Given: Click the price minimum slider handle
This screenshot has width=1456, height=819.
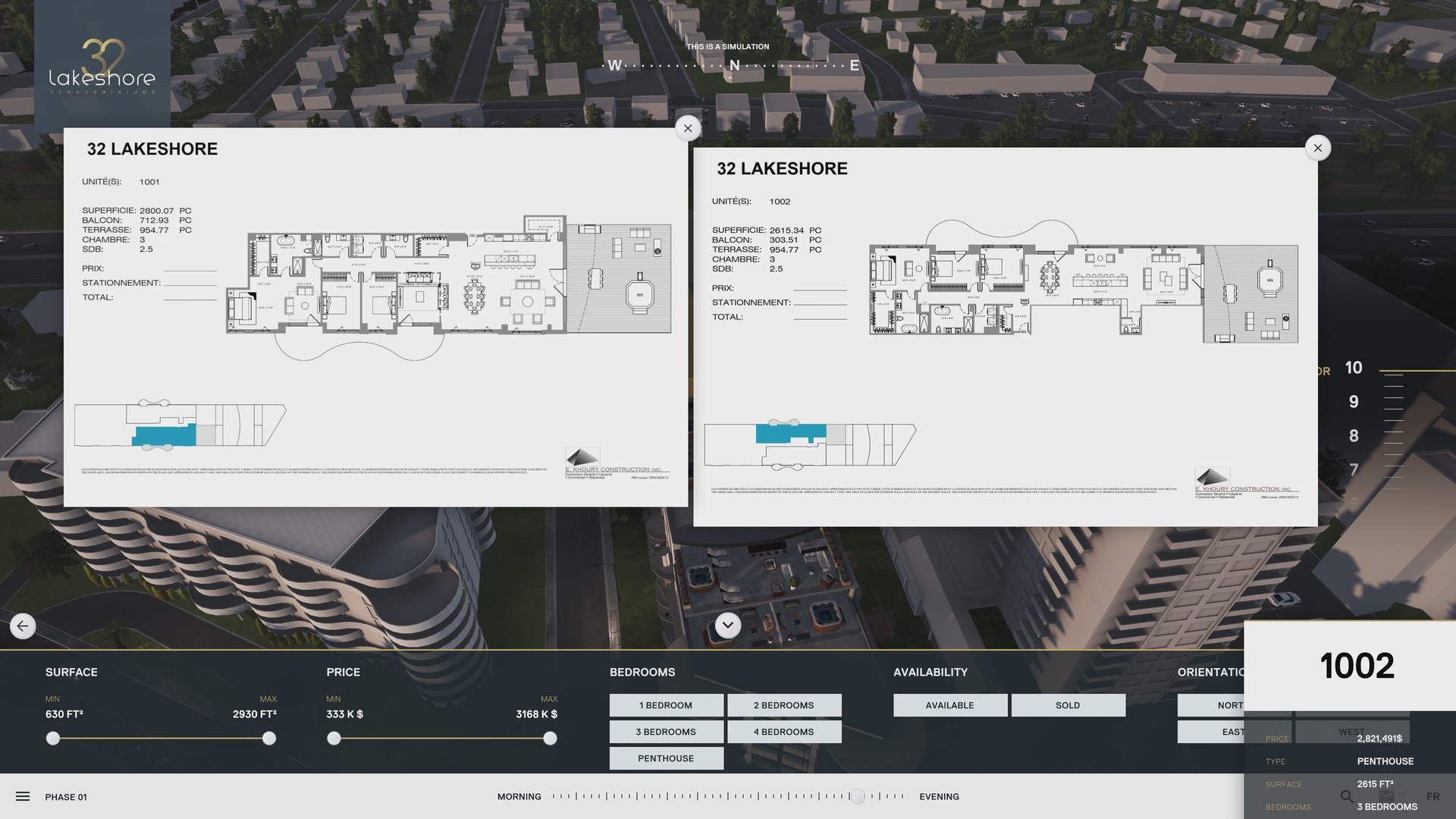Looking at the screenshot, I should coord(334,739).
